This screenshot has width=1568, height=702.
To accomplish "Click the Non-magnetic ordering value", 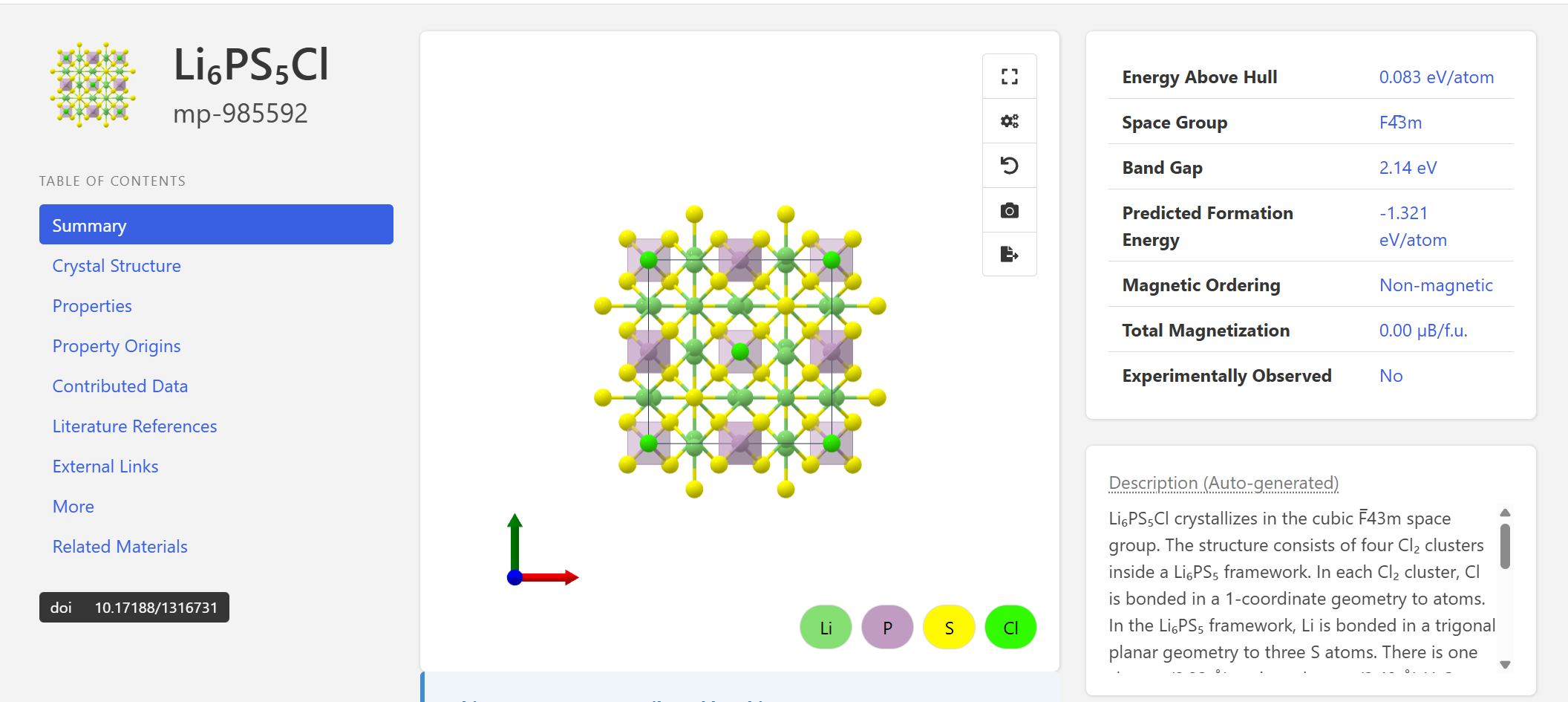I will pos(1436,285).
